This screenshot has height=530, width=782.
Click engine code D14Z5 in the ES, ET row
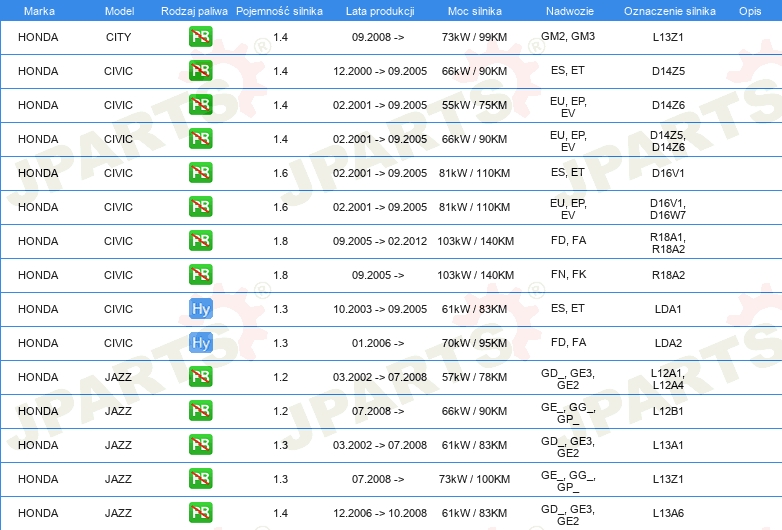click(668, 71)
